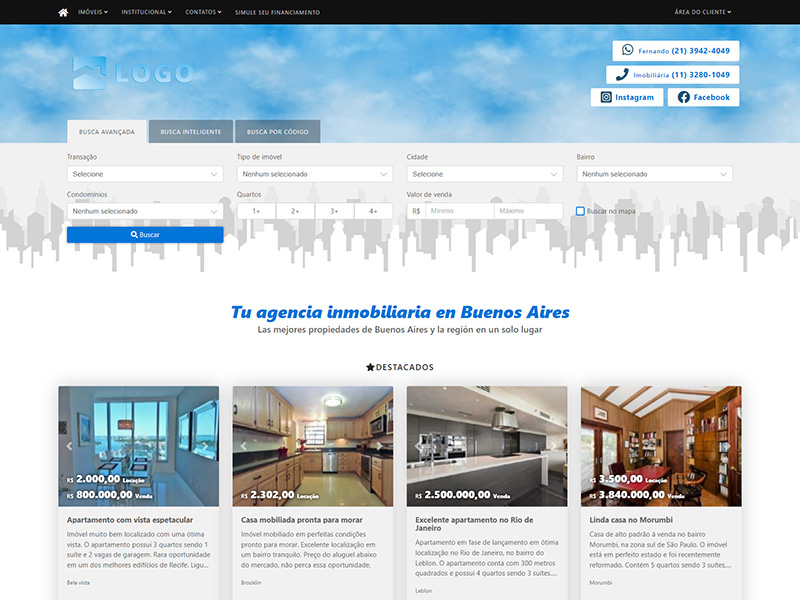
Task: Select 2+ quartos option
Action: [295, 211]
